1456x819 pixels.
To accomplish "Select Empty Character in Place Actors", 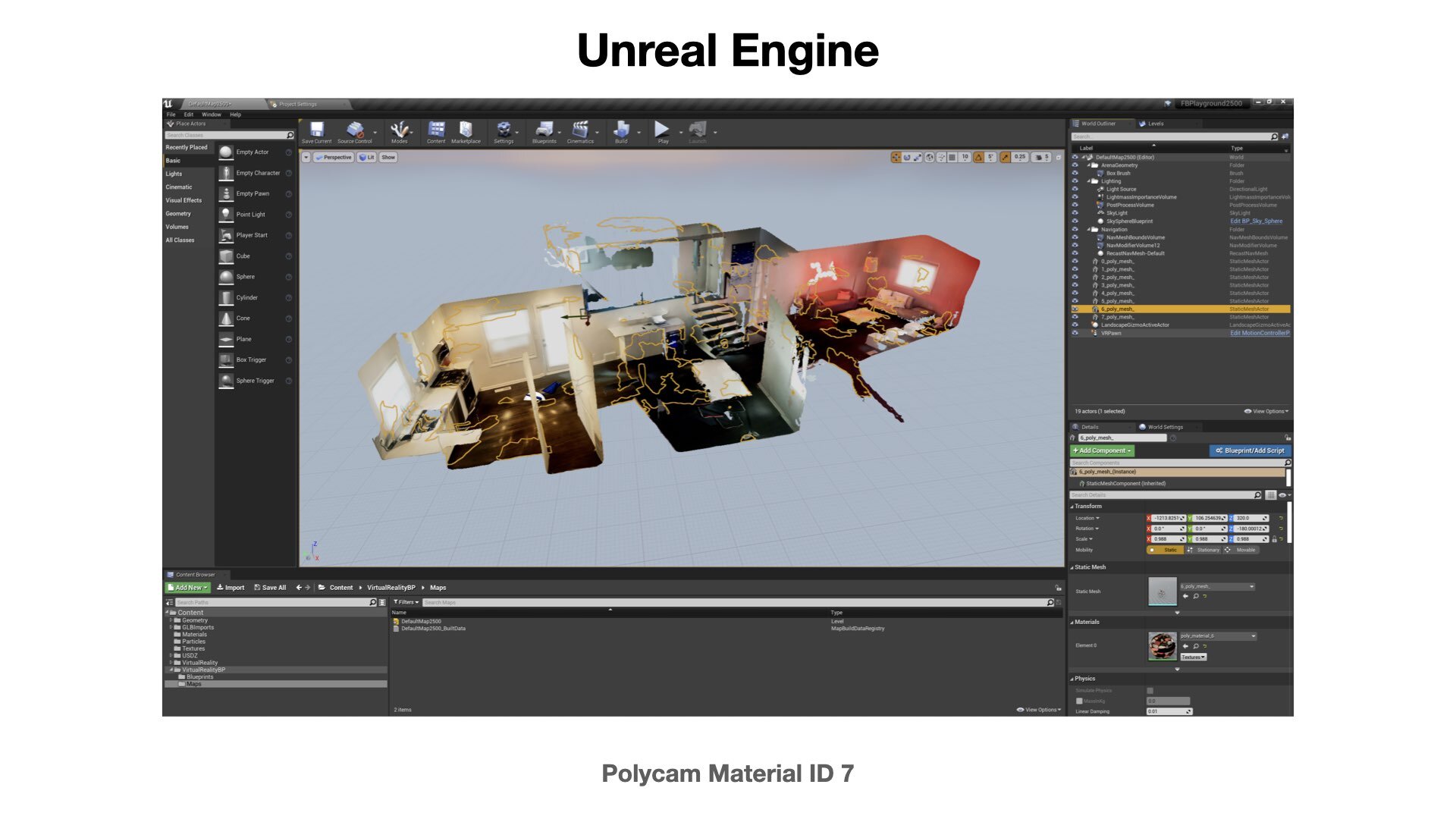I will click(x=256, y=173).
